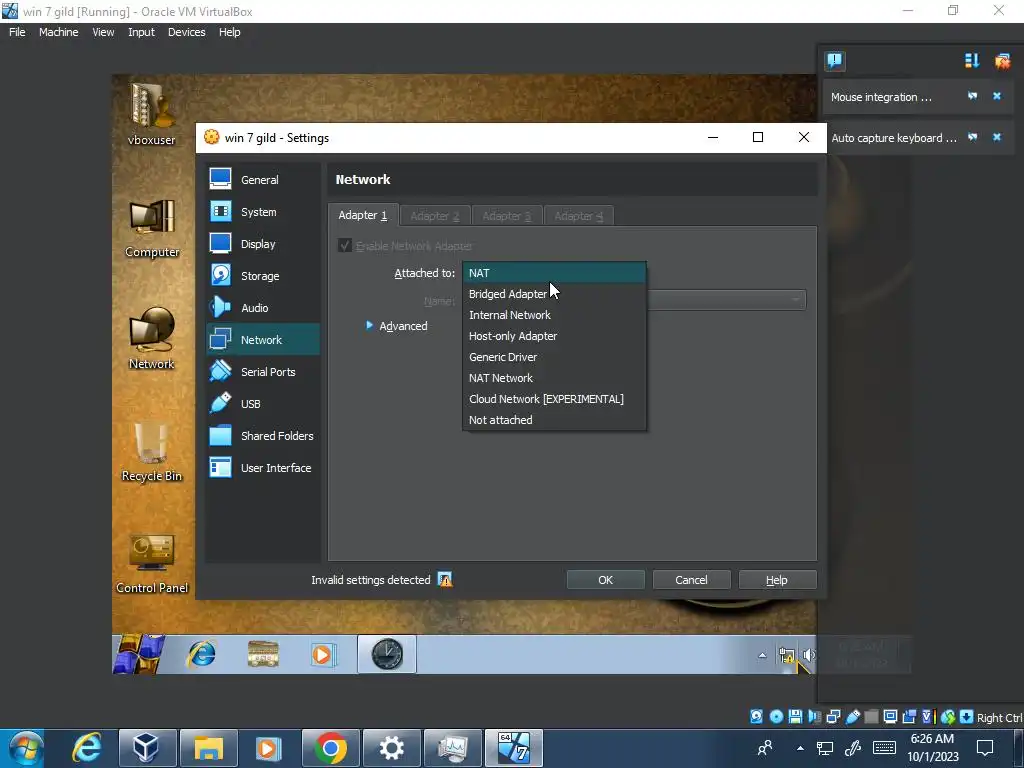Image resolution: width=1024 pixels, height=768 pixels.
Task: Dismiss the Mouse integration notification
Action: point(997,96)
